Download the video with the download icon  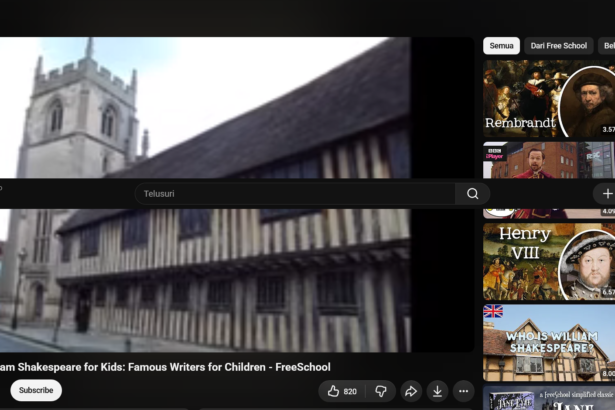pos(437,391)
